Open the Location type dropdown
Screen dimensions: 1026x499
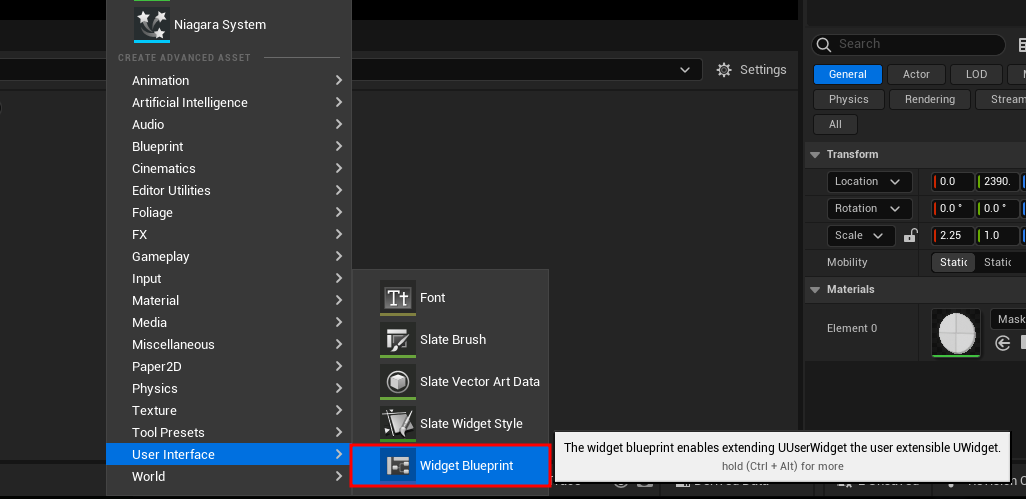[x=869, y=182]
